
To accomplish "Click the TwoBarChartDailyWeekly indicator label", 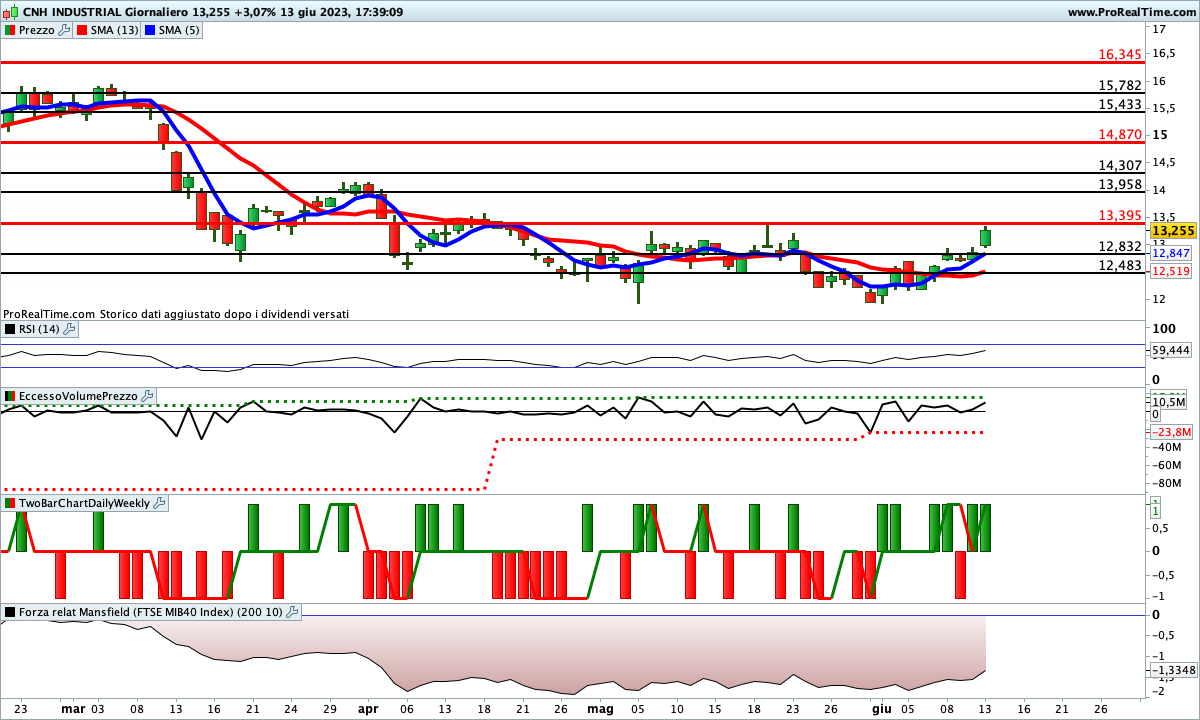I will pos(84,503).
